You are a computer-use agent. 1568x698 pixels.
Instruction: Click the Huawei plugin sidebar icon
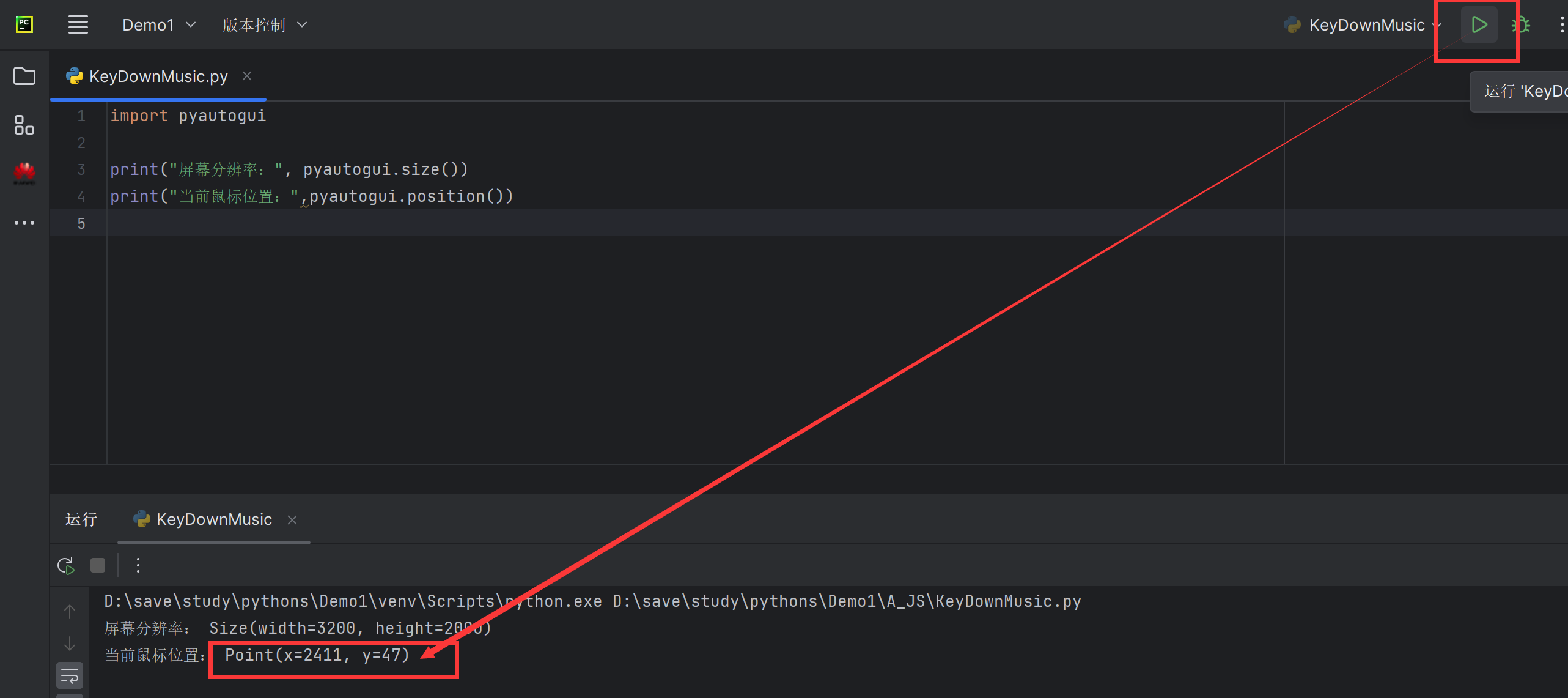click(24, 173)
